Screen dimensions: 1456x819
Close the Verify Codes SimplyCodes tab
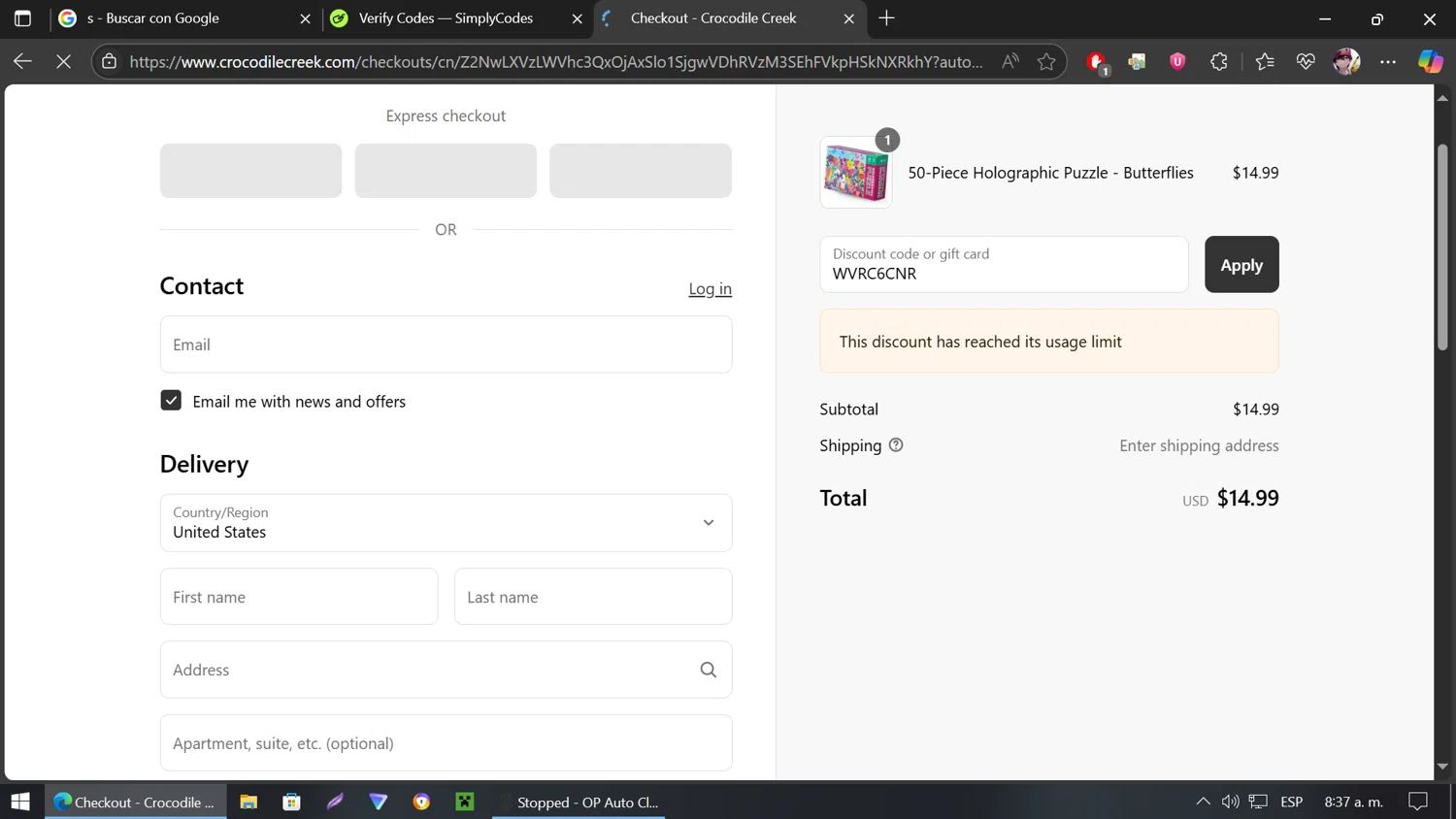point(577,18)
